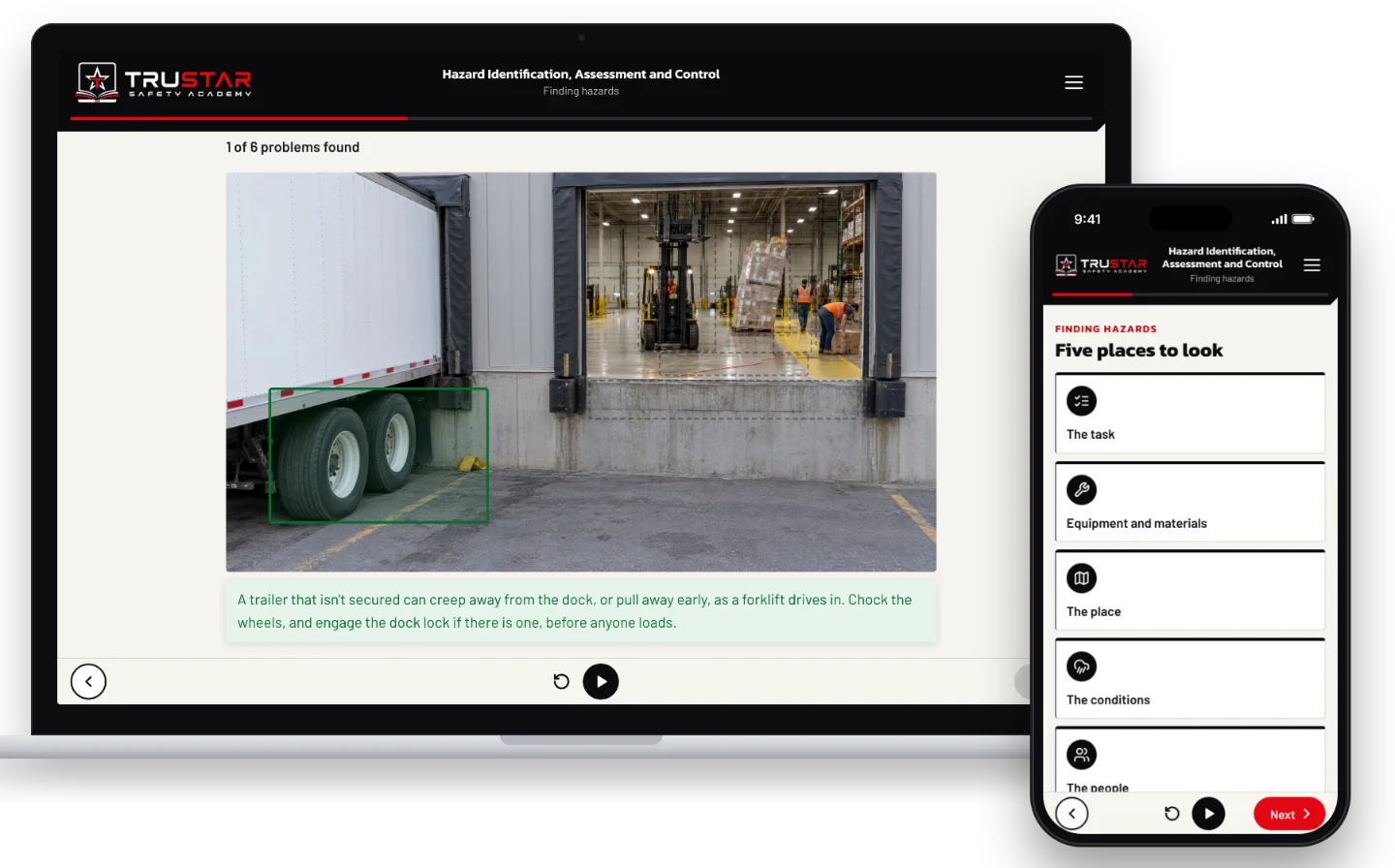
Task: Click the Next button on the phone
Action: click(1289, 814)
